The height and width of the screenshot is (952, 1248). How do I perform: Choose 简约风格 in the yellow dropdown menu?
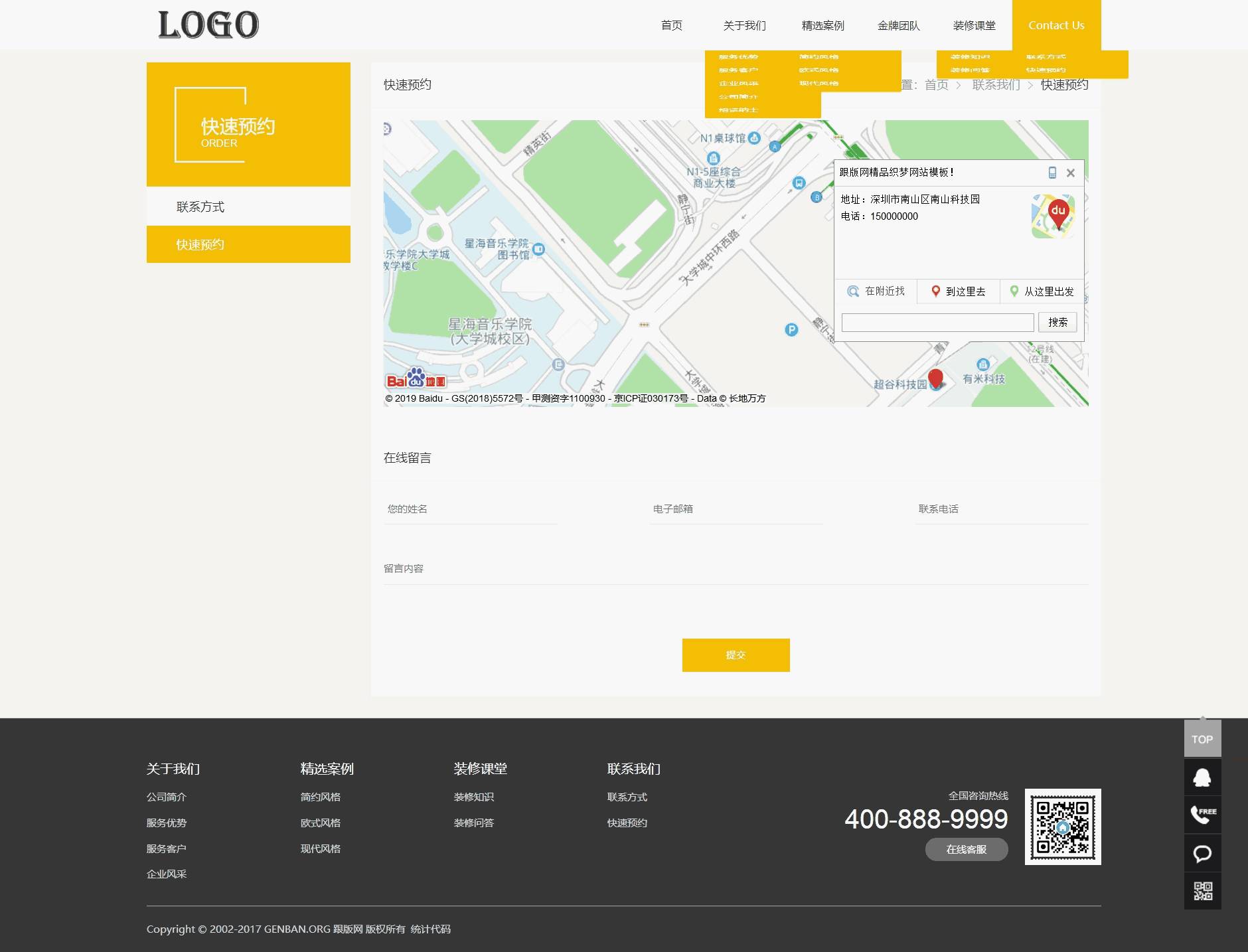[x=819, y=57]
